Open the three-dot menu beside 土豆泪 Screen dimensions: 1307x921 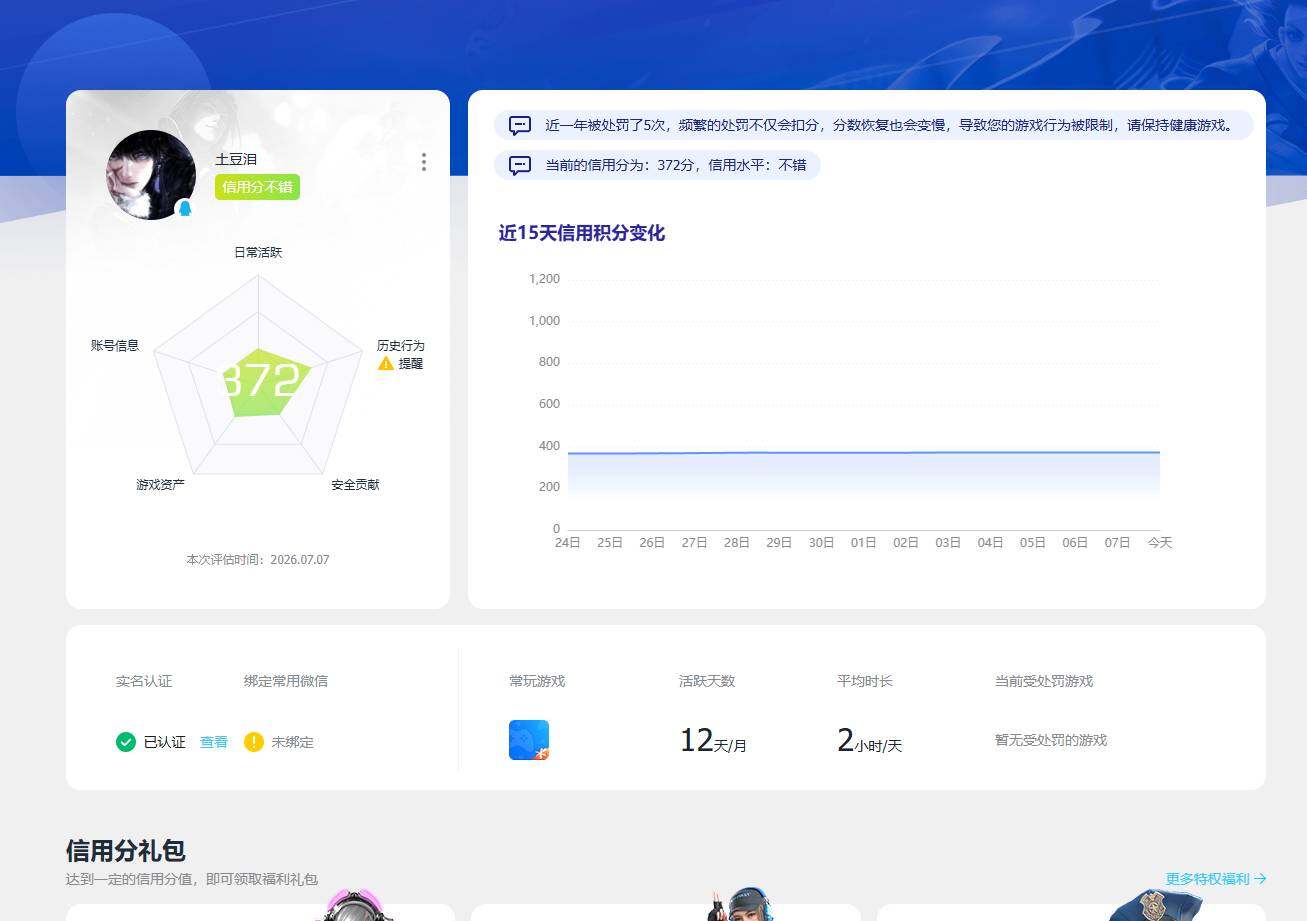[x=424, y=162]
